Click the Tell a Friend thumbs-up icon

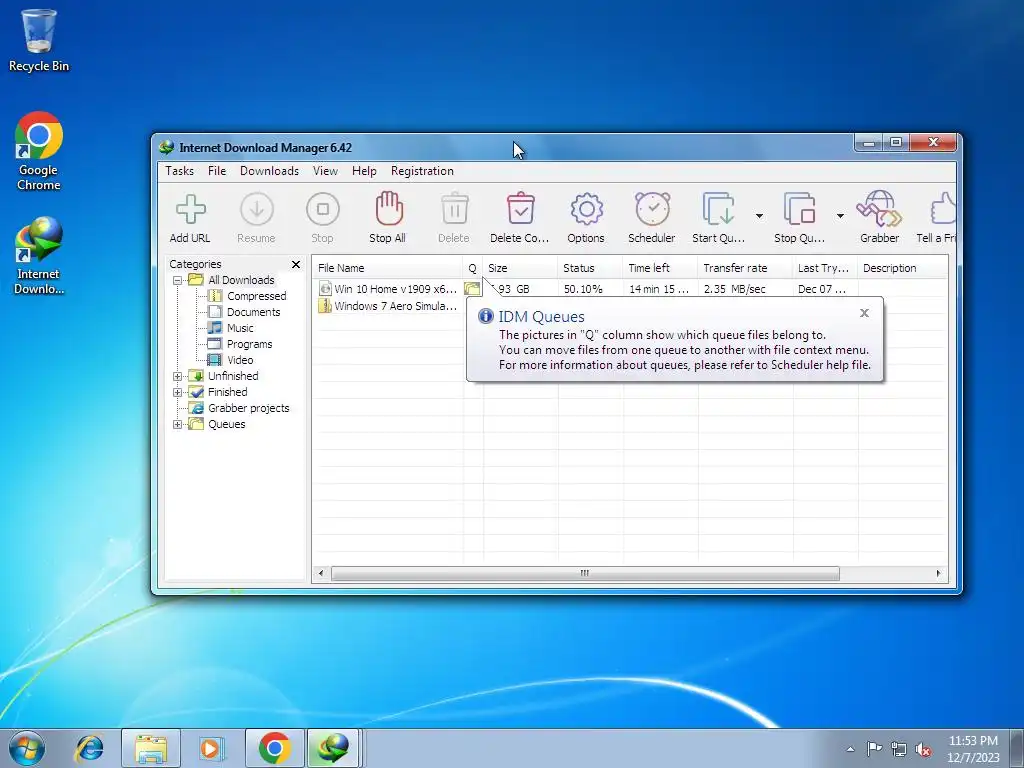(943, 209)
